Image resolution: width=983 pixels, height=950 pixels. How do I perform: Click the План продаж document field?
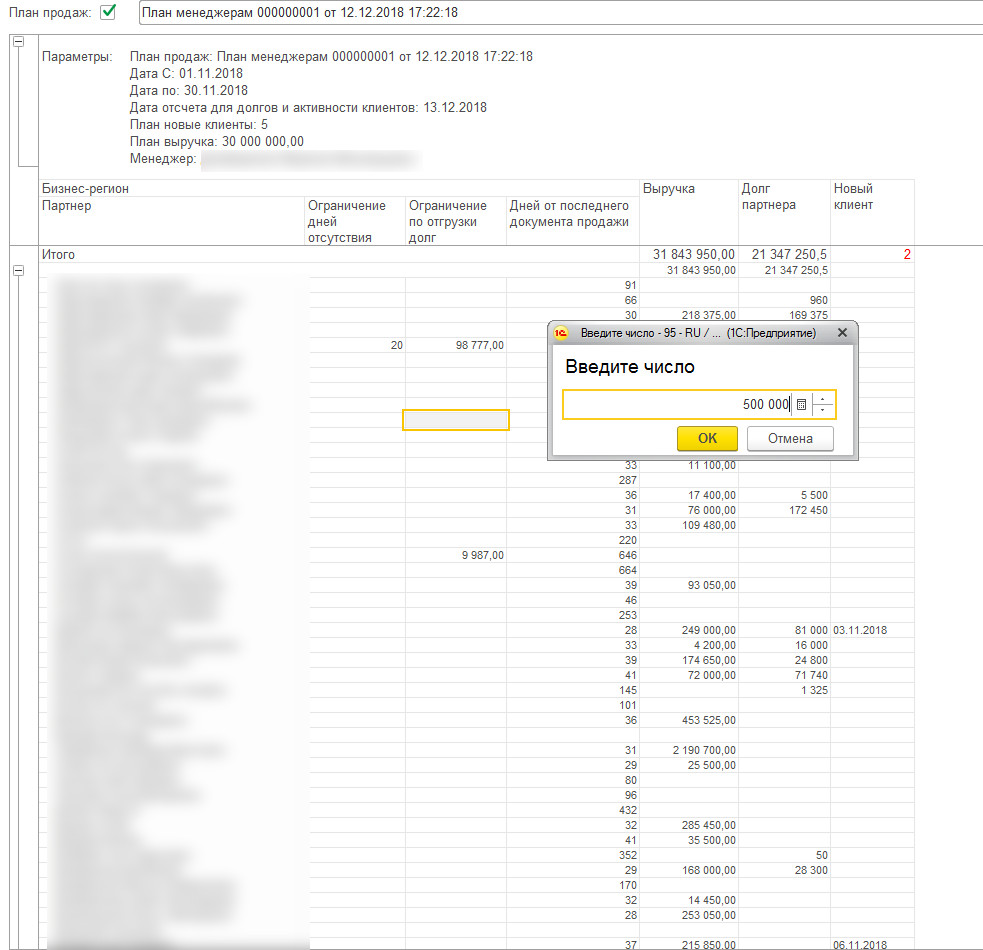pyautogui.click(x=560, y=13)
